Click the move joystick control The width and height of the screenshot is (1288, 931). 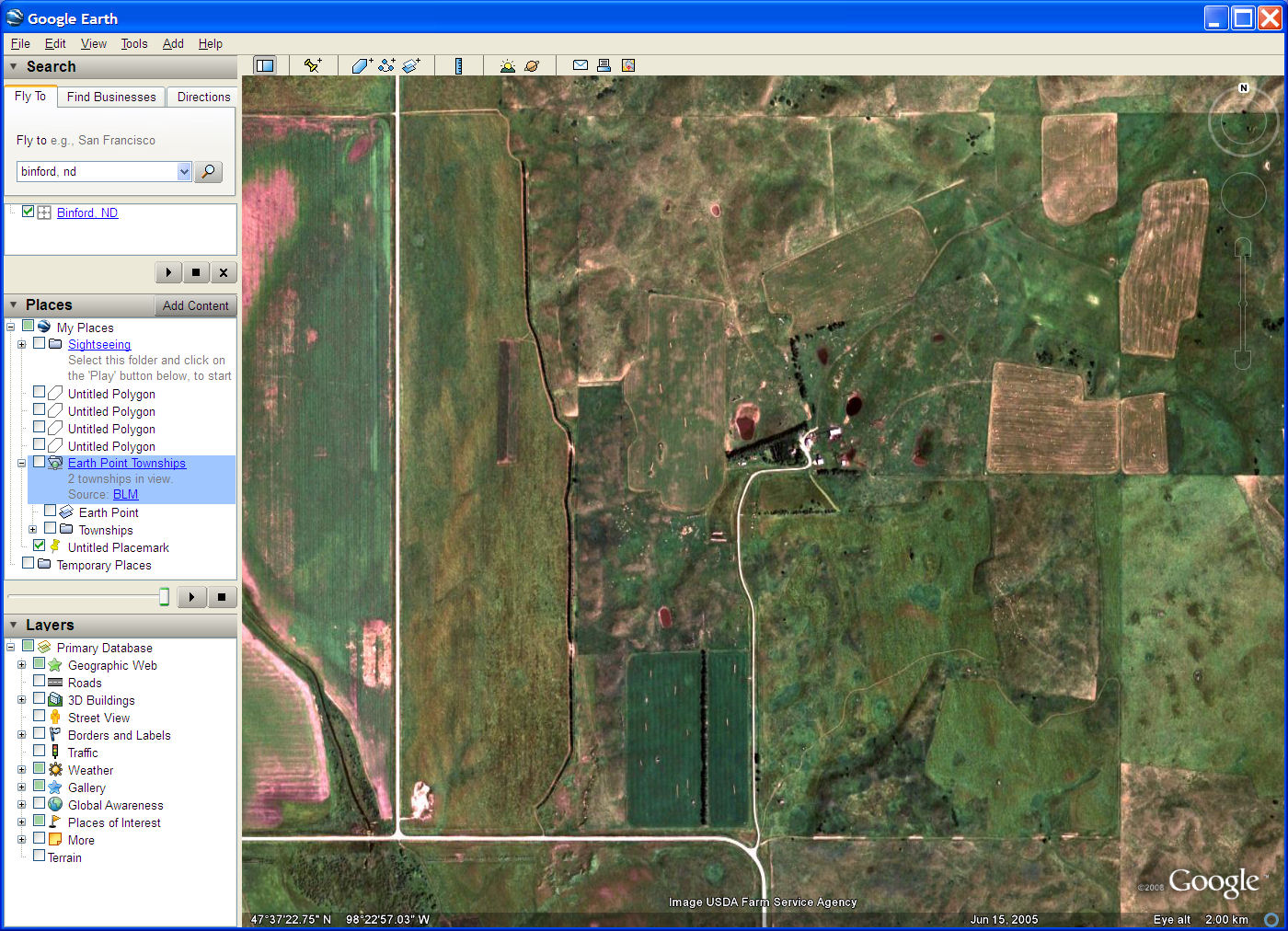[x=1244, y=195]
